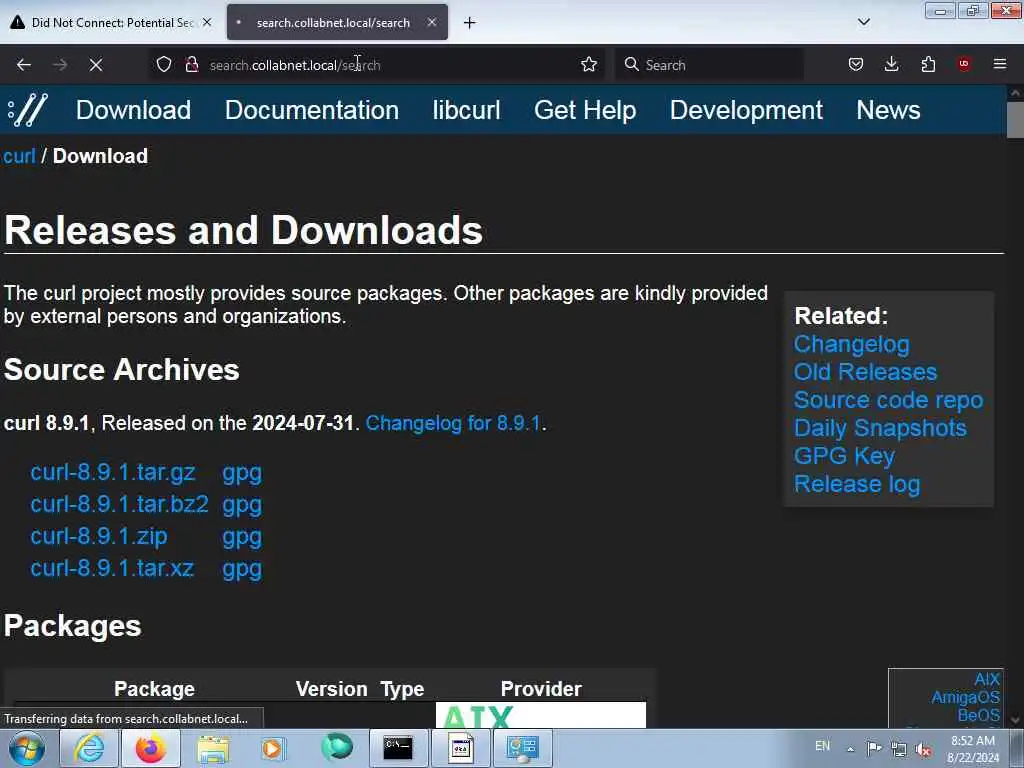Click the curl logo icon
The image size is (1024, 768).
pyautogui.click(x=27, y=110)
